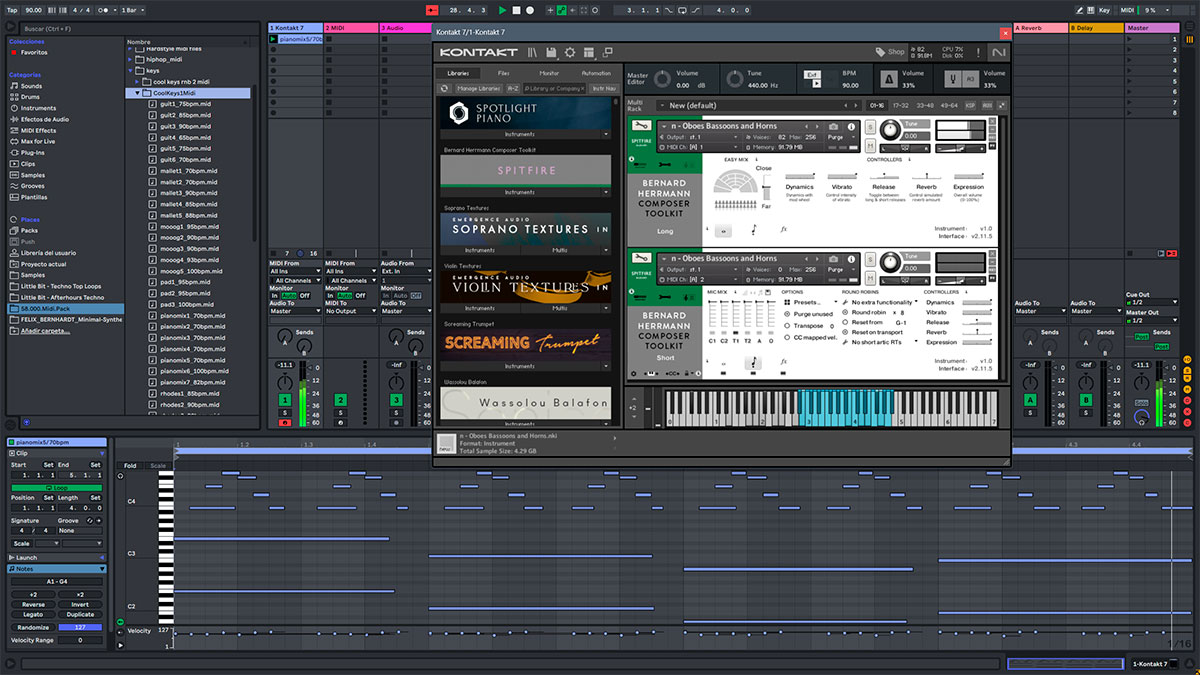
Task: Open wrench edit icon of second Oboes instrument
Action: (641, 259)
